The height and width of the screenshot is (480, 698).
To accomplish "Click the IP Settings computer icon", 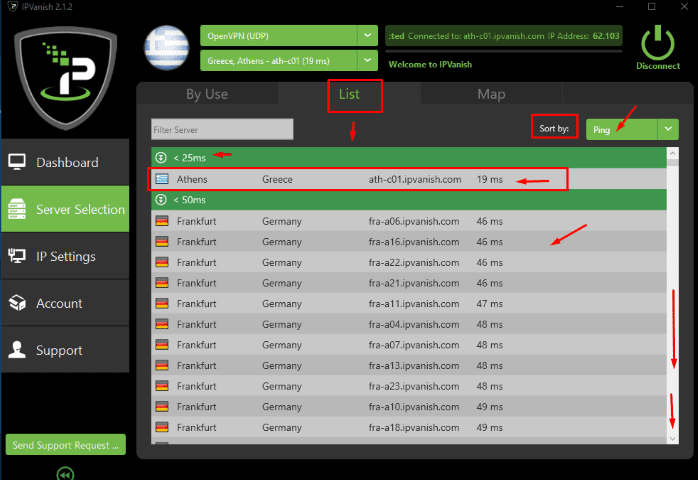I will point(17,256).
